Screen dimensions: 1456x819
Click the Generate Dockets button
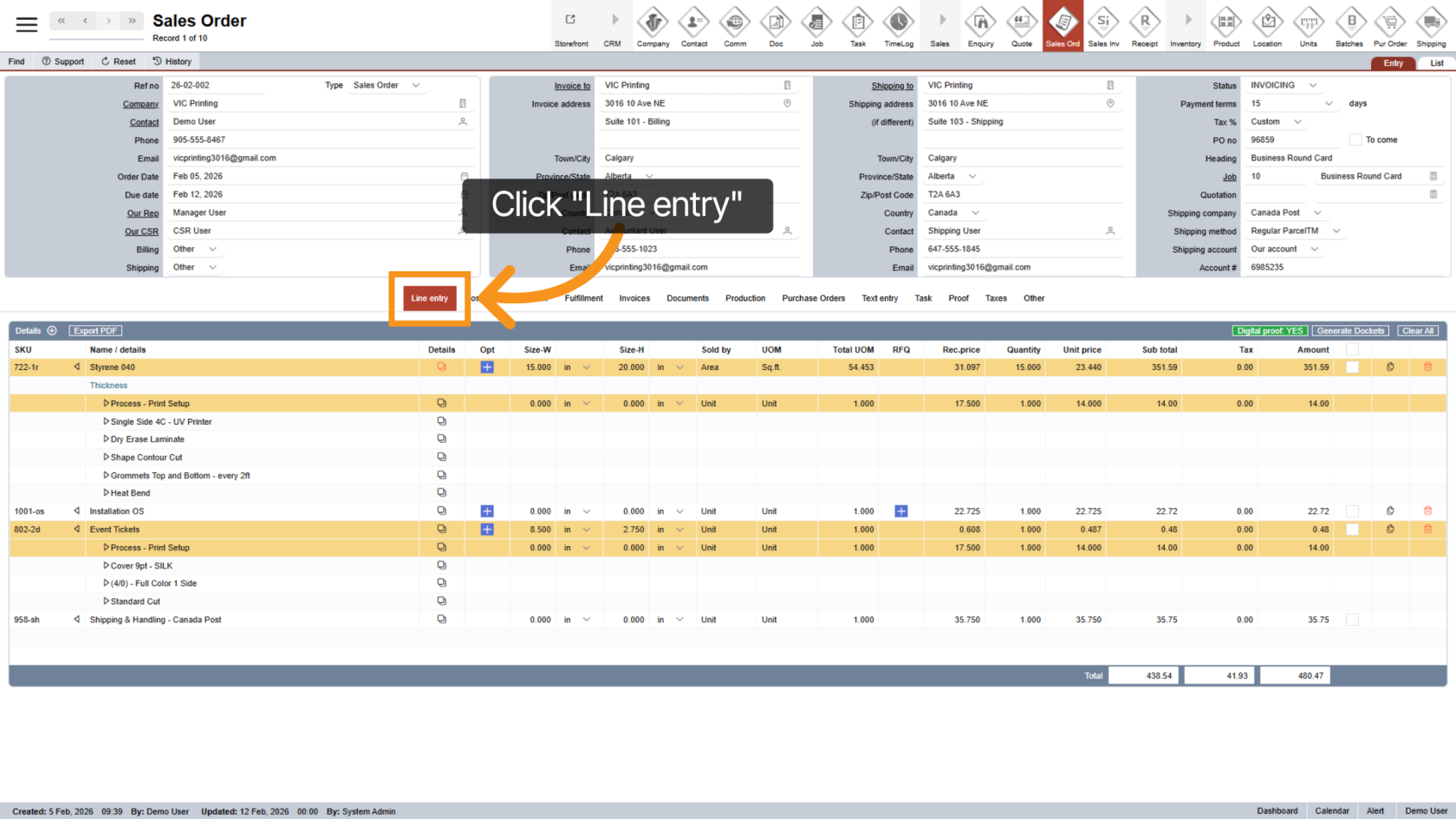click(1350, 331)
